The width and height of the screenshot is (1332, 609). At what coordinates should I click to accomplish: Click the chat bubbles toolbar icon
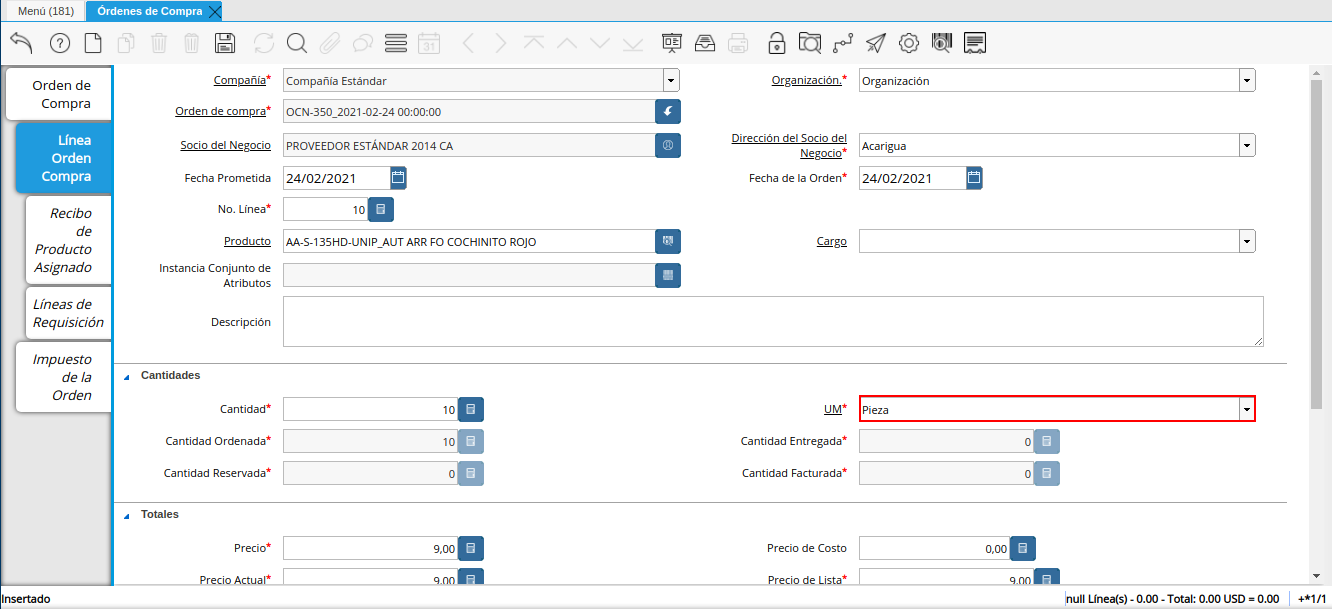coord(362,43)
